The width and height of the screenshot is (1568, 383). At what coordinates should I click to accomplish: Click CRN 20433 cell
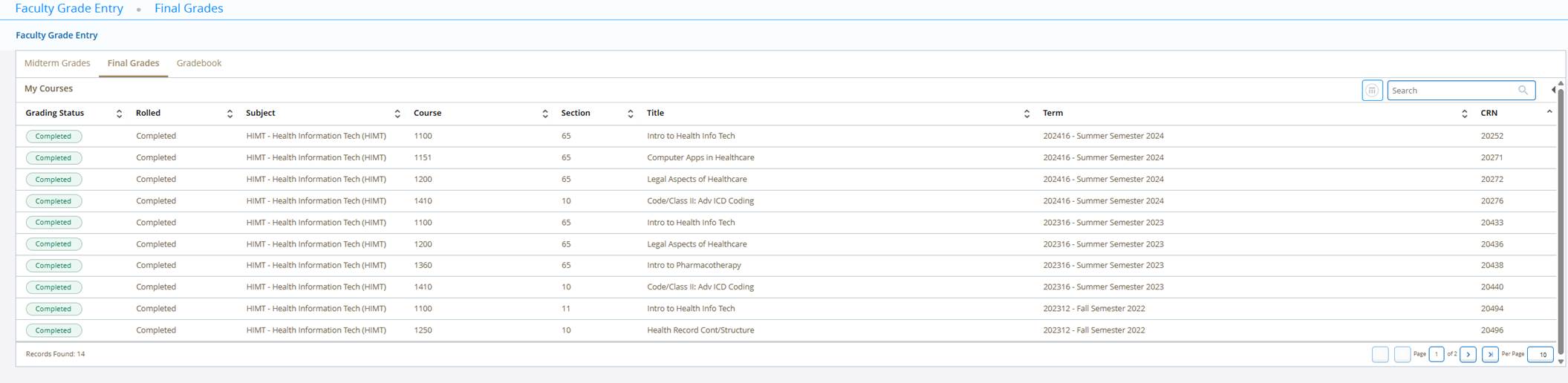point(1491,223)
